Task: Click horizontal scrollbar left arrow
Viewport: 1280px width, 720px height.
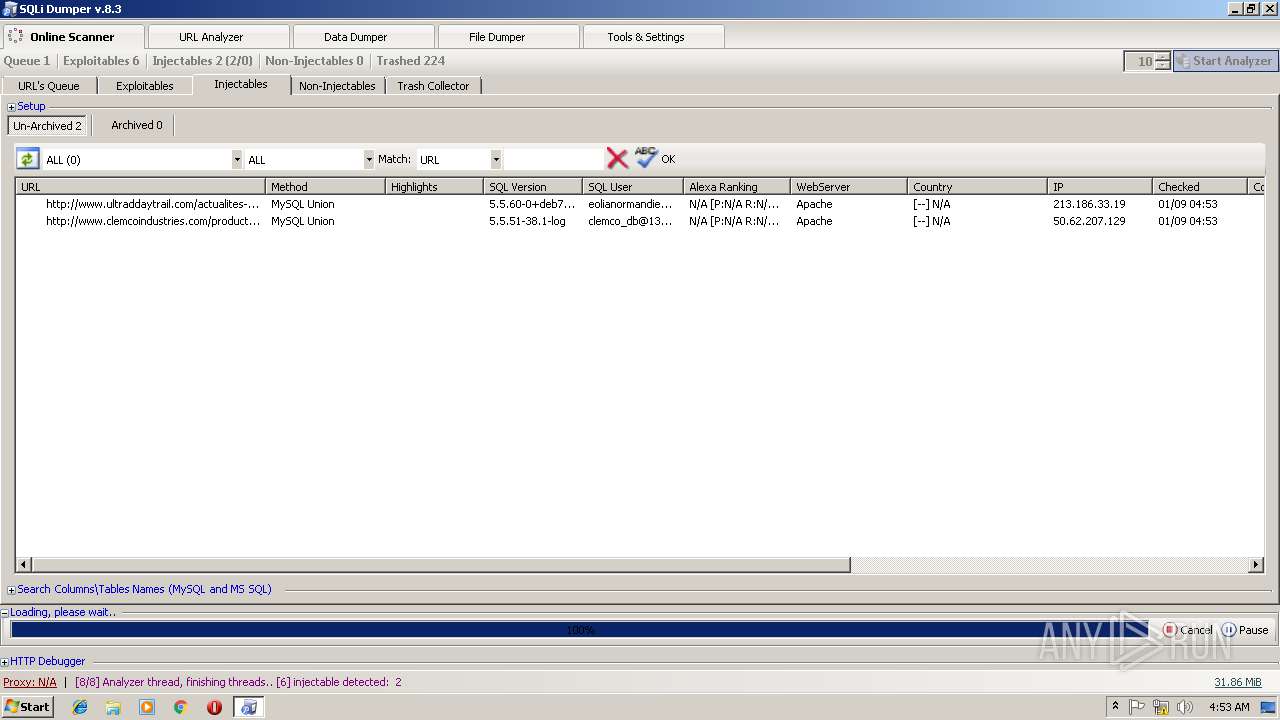Action: (x=23, y=565)
